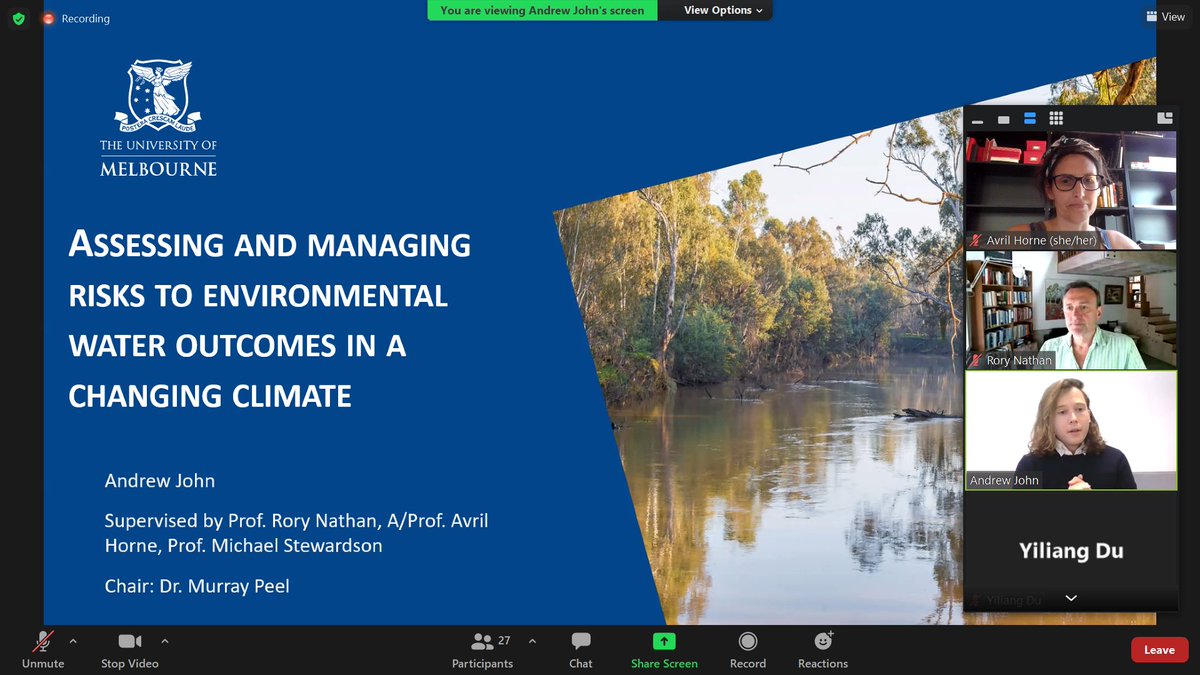This screenshot has height=675, width=1200.
Task: Open the Participants panel
Action: click(x=483, y=648)
